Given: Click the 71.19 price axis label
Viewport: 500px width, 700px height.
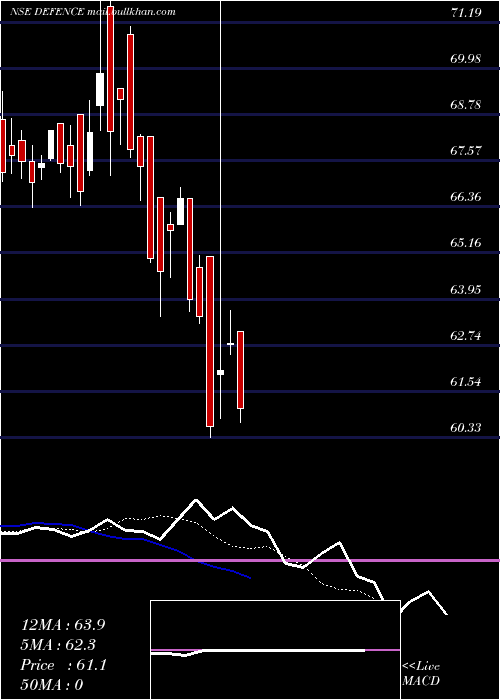Looking at the screenshot, I should (x=466, y=12).
